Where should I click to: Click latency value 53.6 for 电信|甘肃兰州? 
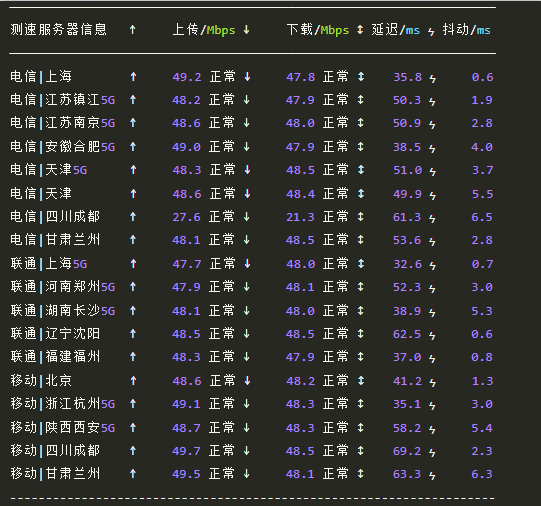(407, 240)
